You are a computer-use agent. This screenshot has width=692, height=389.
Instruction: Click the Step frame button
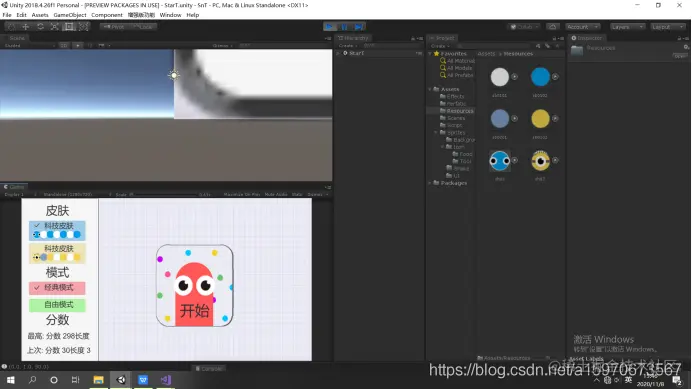pyautogui.click(x=359, y=27)
